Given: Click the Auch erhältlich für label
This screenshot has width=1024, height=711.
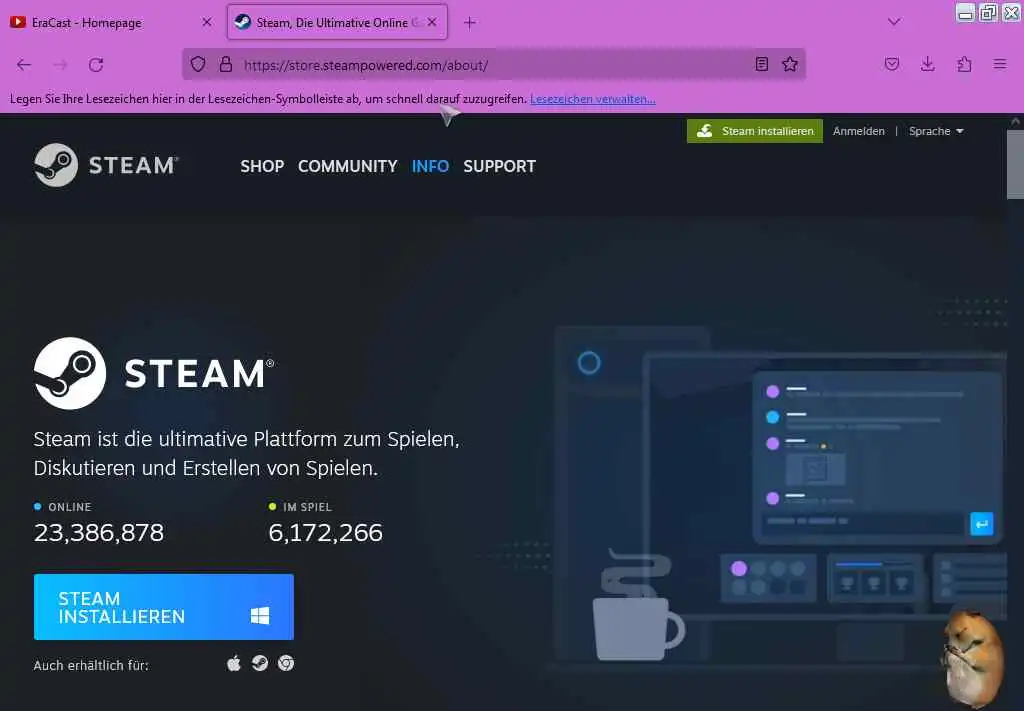Looking at the screenshot, I should [x=91, y=665].
